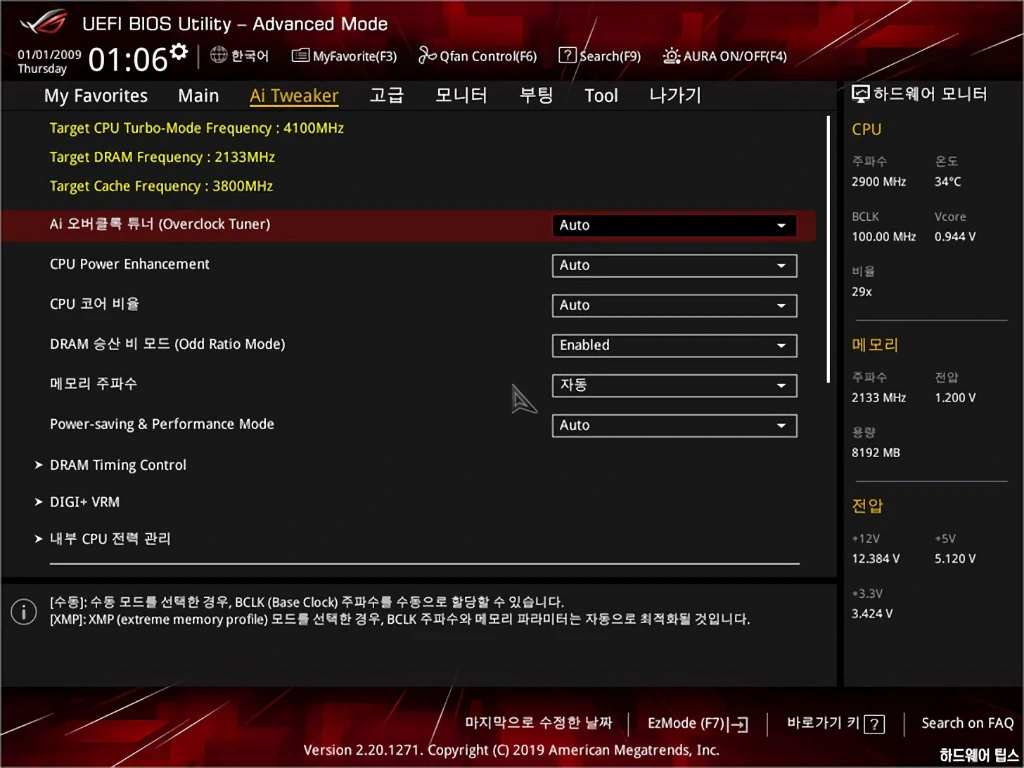This screenshot has height=768, width=1024.
Task: Switch to Main tab
Action: tap(199, 95)
